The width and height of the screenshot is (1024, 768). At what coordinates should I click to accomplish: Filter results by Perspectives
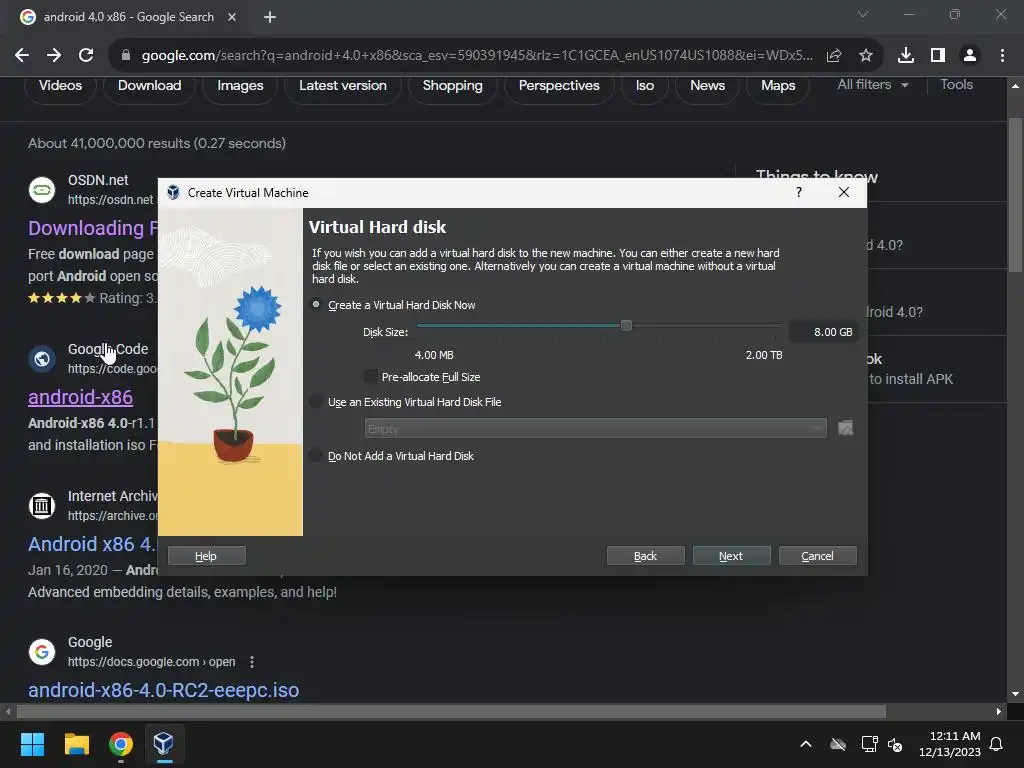(x=559, y=86)
